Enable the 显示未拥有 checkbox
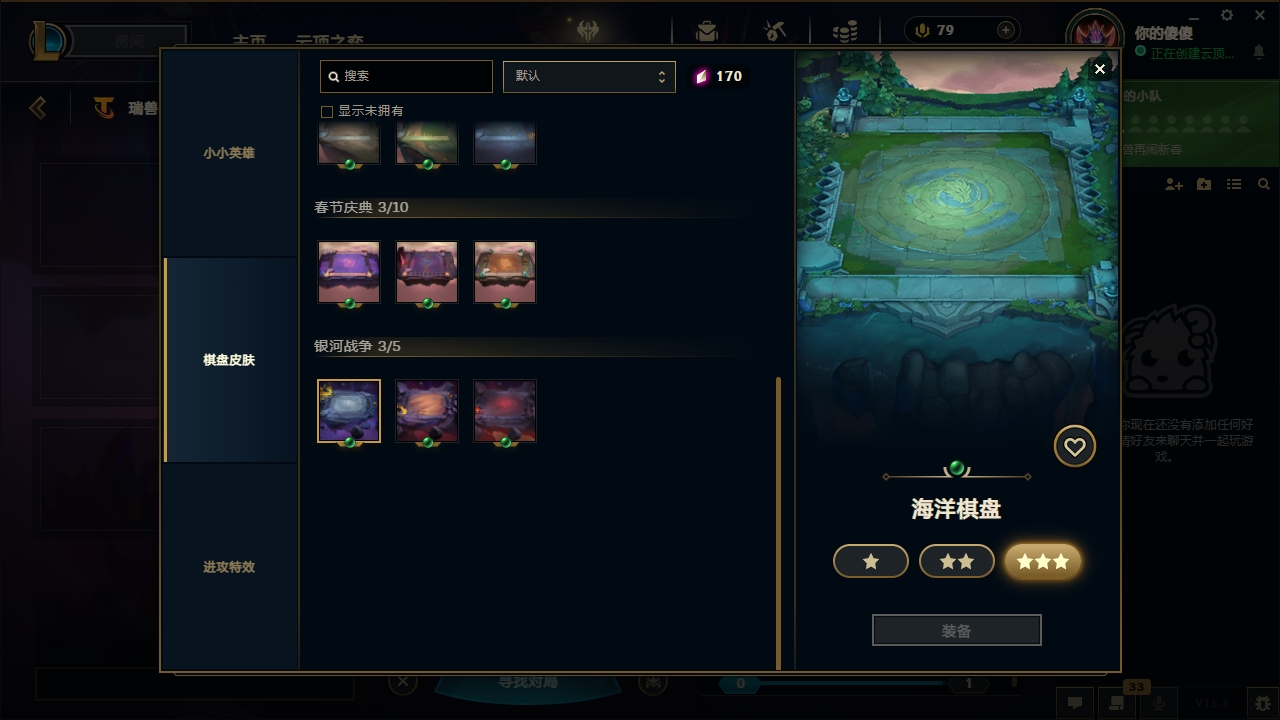This screenshot has height=720, width=1280. (x=326, y=111)
